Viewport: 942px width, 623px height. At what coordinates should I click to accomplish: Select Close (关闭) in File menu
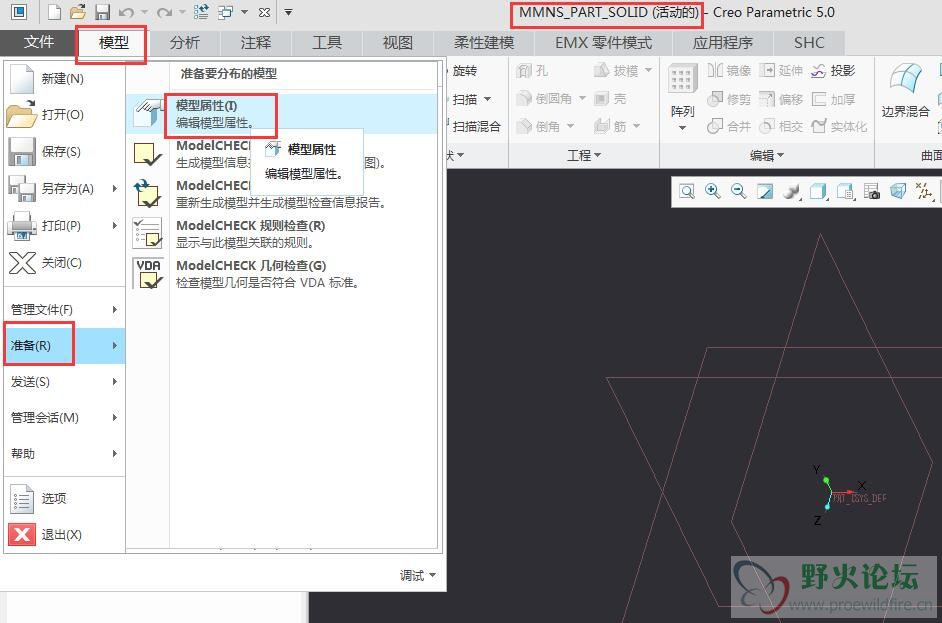click(64, 263)
